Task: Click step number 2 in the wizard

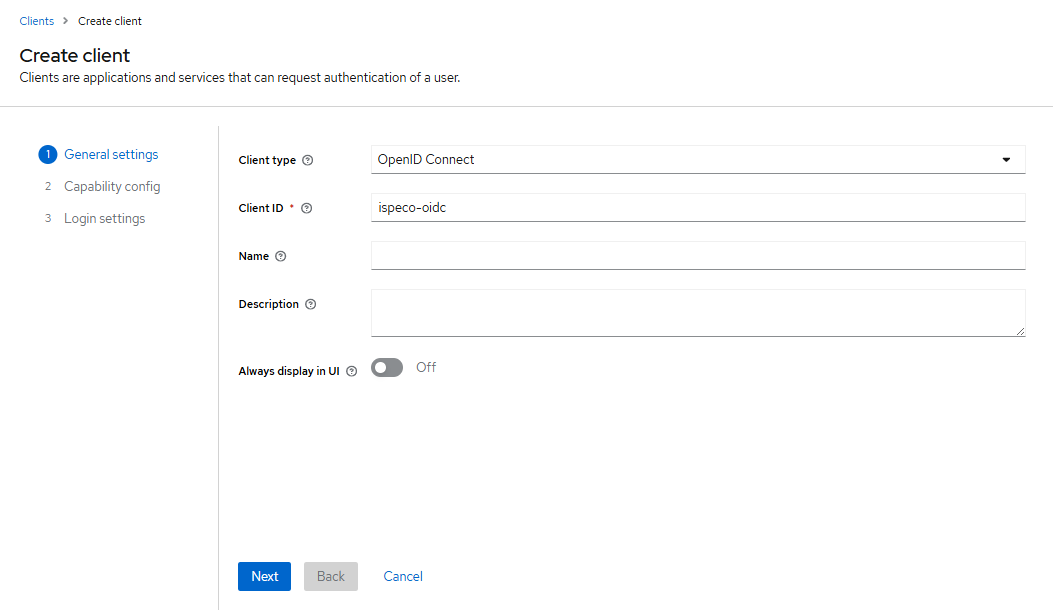Action: click(47, 186)
